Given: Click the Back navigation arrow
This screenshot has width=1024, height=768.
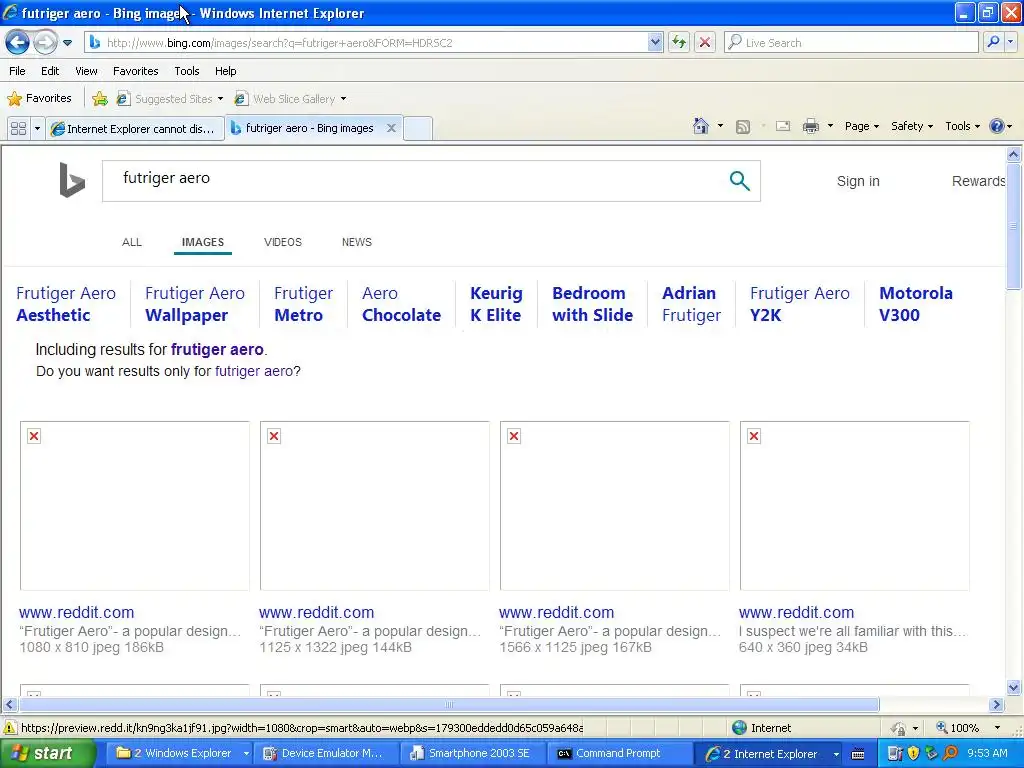Looking at the screenshot, I should point(18,42).
